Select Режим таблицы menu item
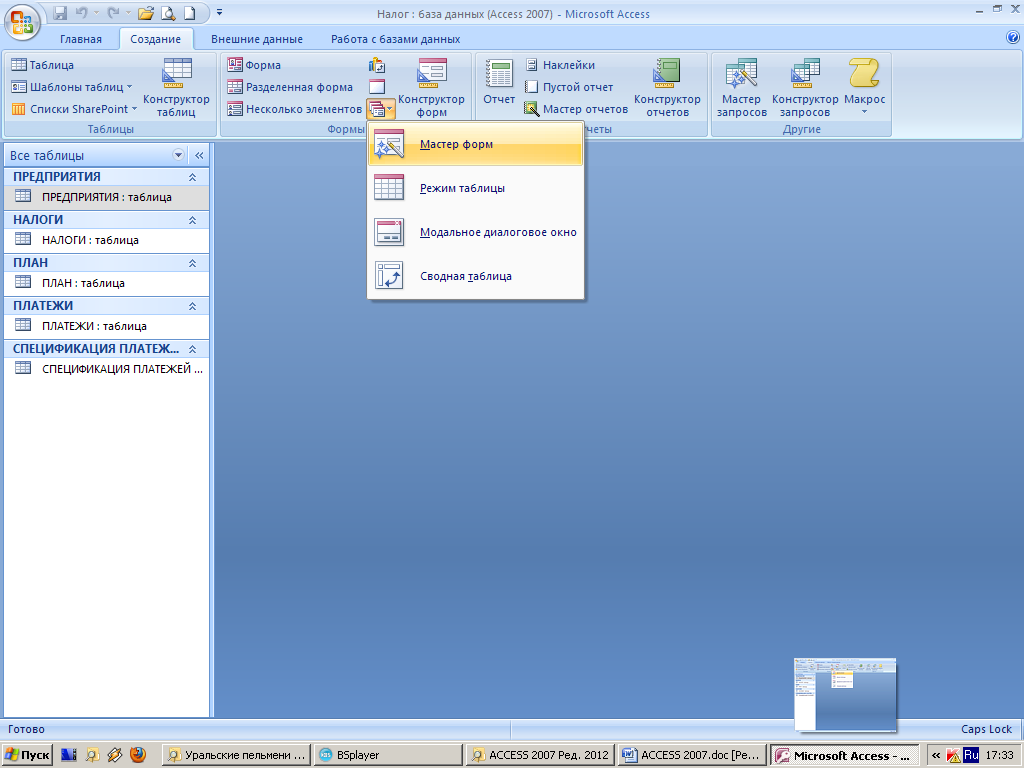 click(x=475, y=188)
